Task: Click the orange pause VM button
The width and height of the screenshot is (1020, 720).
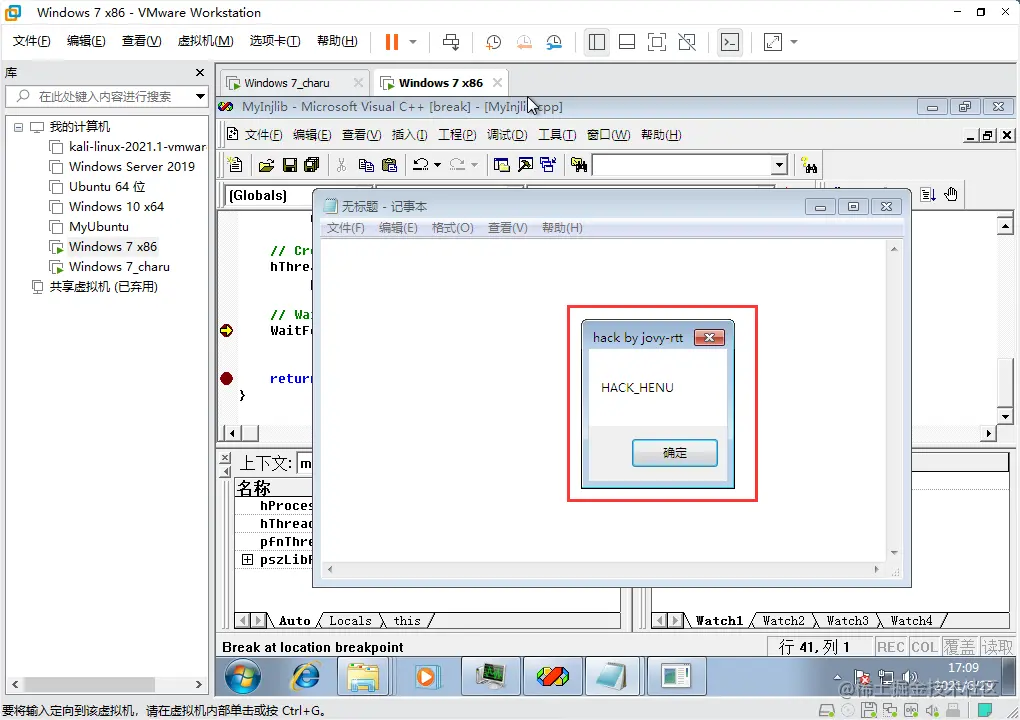Action: pos(392,42)
